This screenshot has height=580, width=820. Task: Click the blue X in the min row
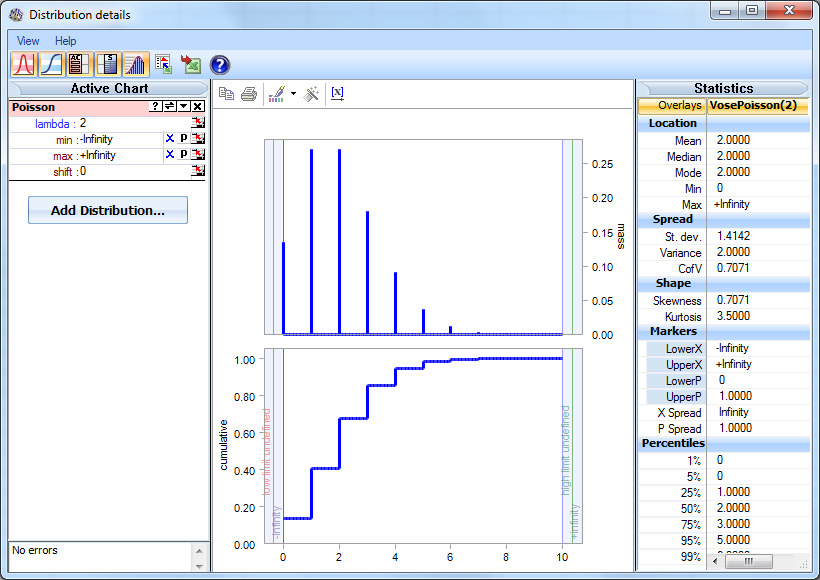tap(170, 139)
